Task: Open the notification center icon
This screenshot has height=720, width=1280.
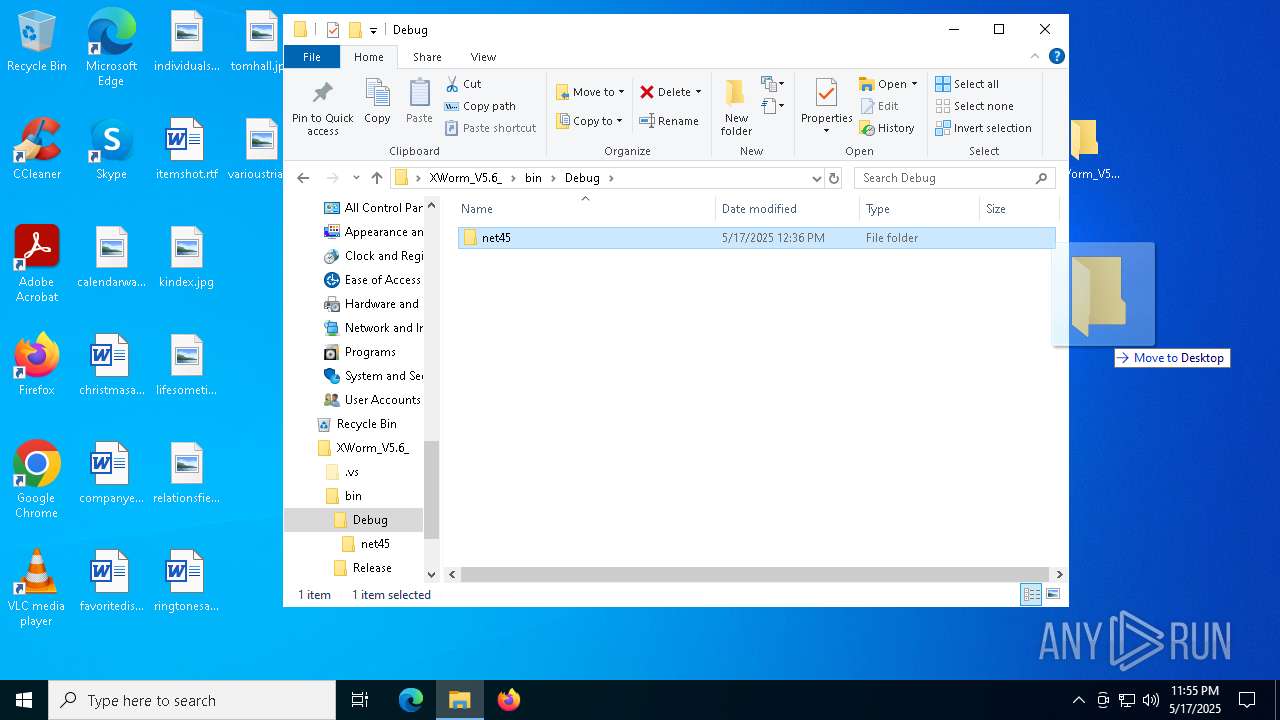Action: (1247, 700)
